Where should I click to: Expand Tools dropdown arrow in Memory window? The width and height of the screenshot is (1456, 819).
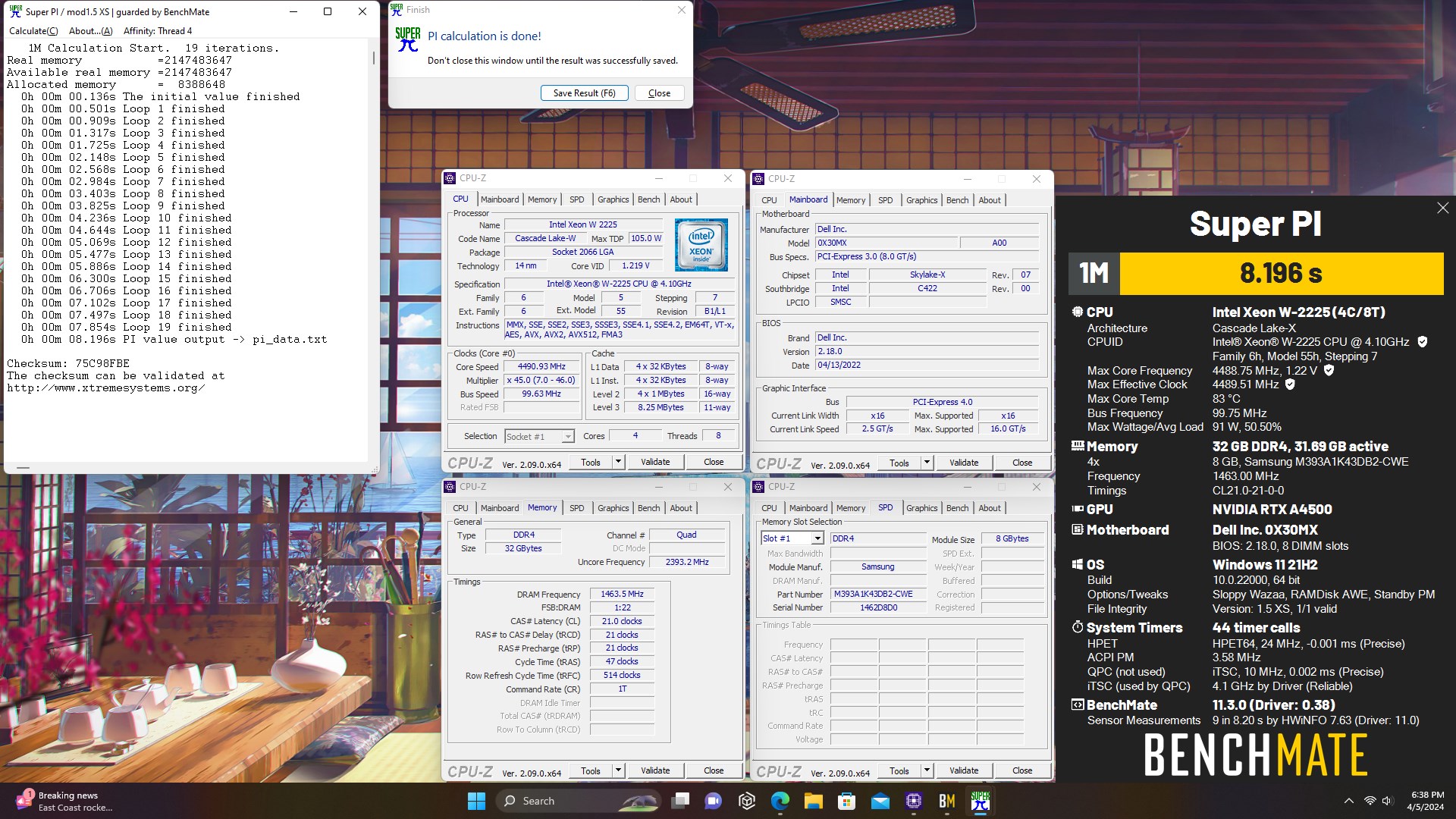click(x=618, y=770)
